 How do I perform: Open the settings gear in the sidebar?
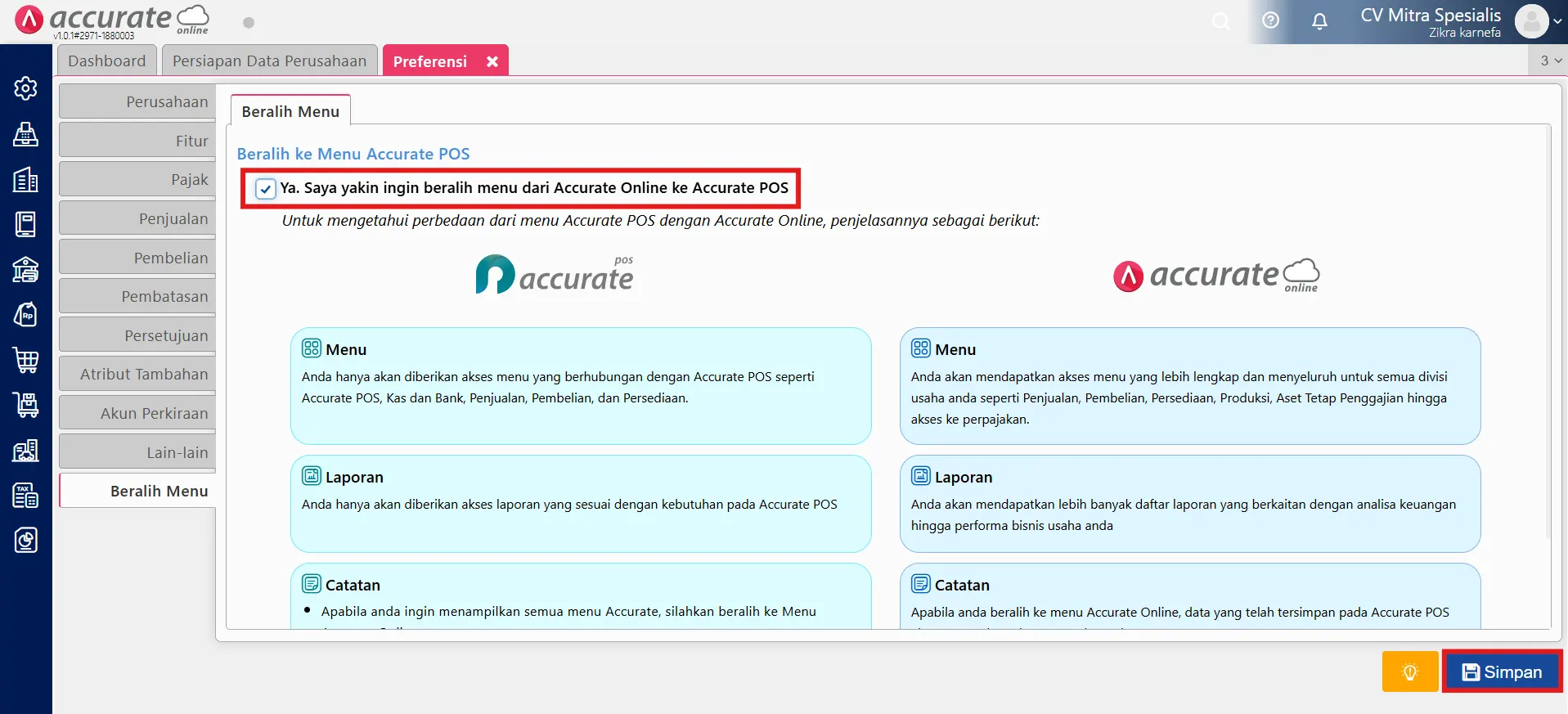coord(25,88)
